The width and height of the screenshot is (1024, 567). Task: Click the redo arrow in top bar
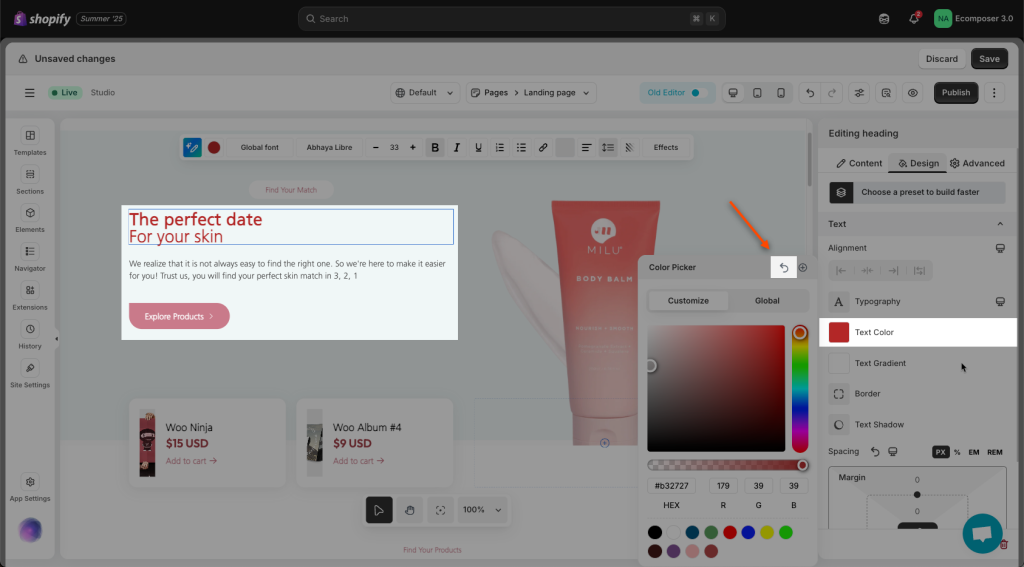point(831,93)
